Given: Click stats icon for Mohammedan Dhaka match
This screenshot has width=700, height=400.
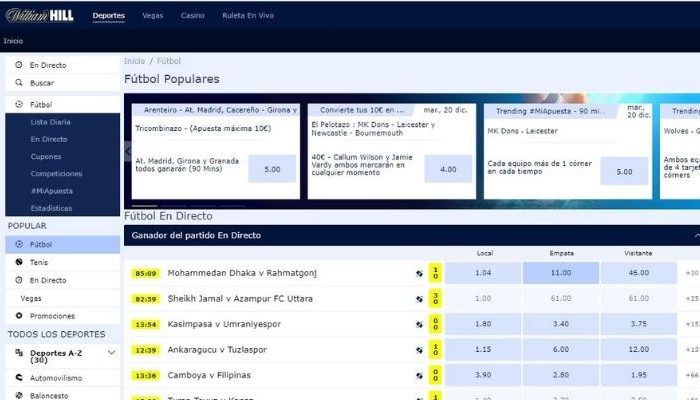Looking at the screenshot, I should point(419,274).
